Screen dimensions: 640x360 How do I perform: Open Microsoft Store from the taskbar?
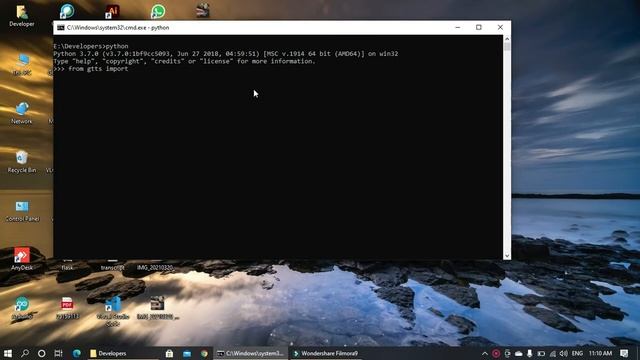tap(169, 353)
